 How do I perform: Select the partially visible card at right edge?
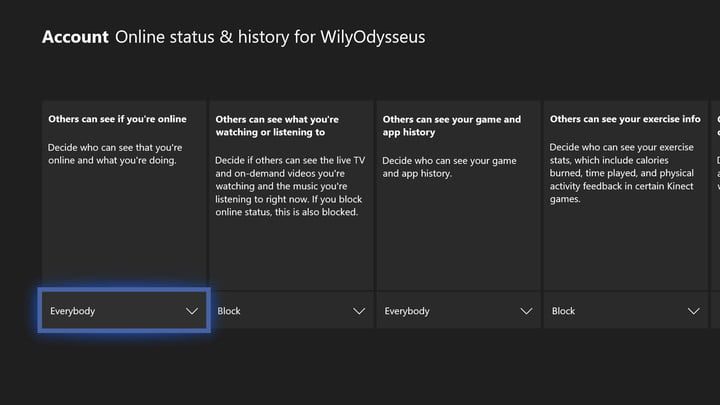pyautogui.click(x=715, y=190)
